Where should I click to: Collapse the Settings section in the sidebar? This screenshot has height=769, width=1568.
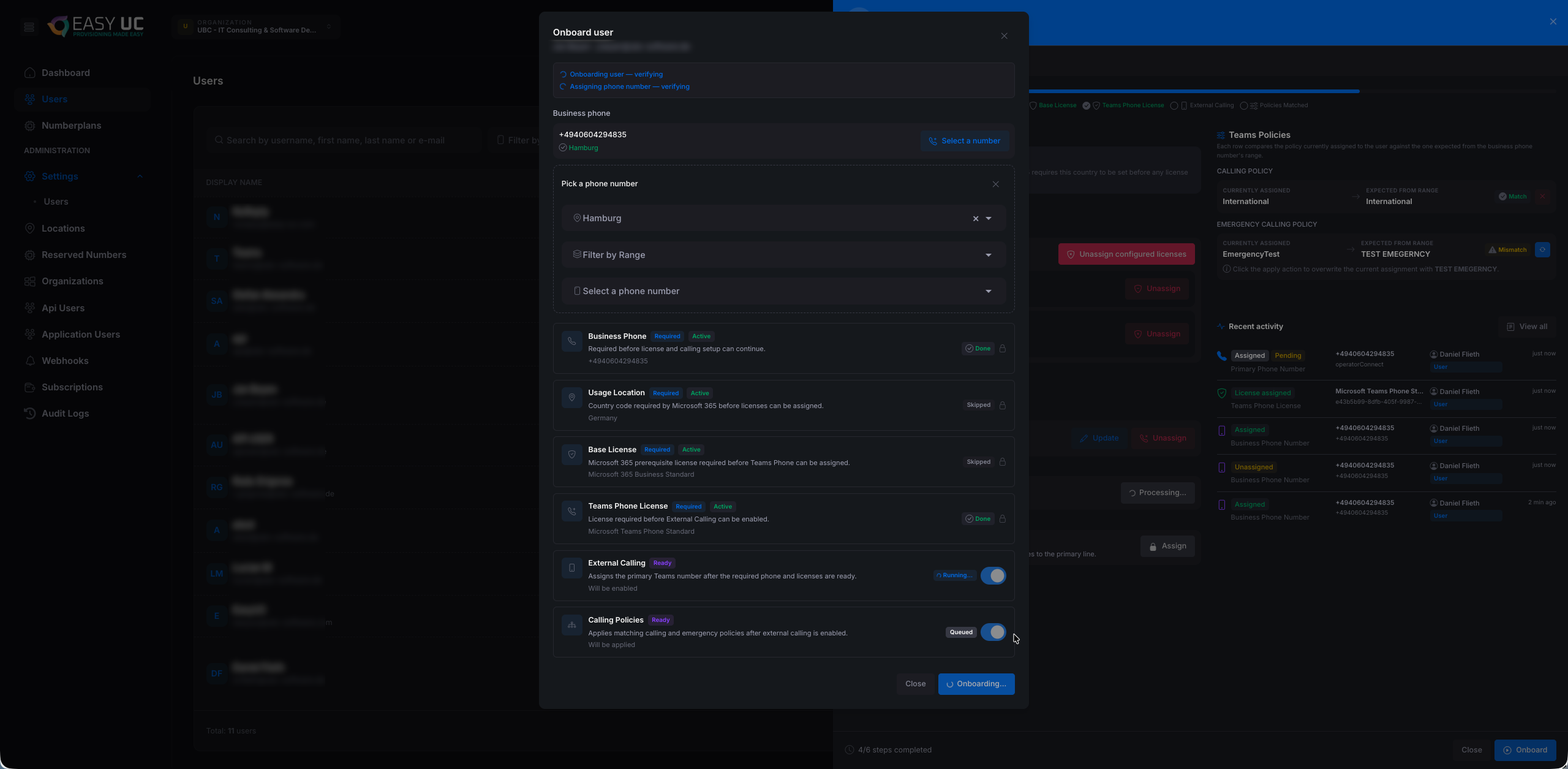140,176
